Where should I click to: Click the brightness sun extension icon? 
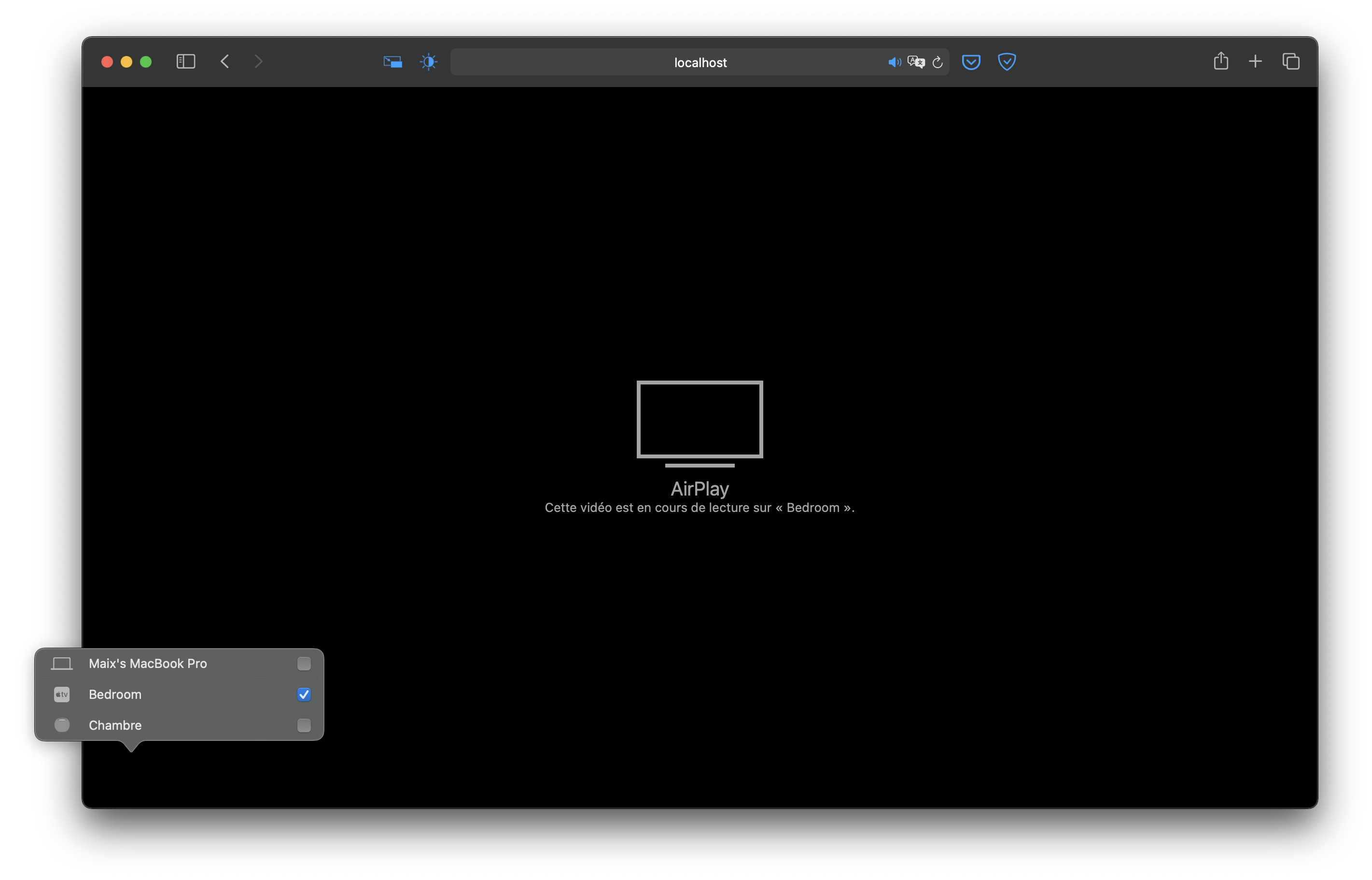pos(428,62)
